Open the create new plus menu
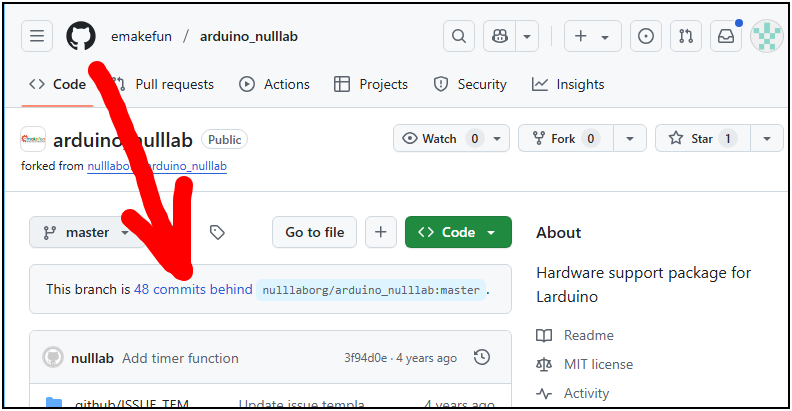 click(x=592, y=36)
